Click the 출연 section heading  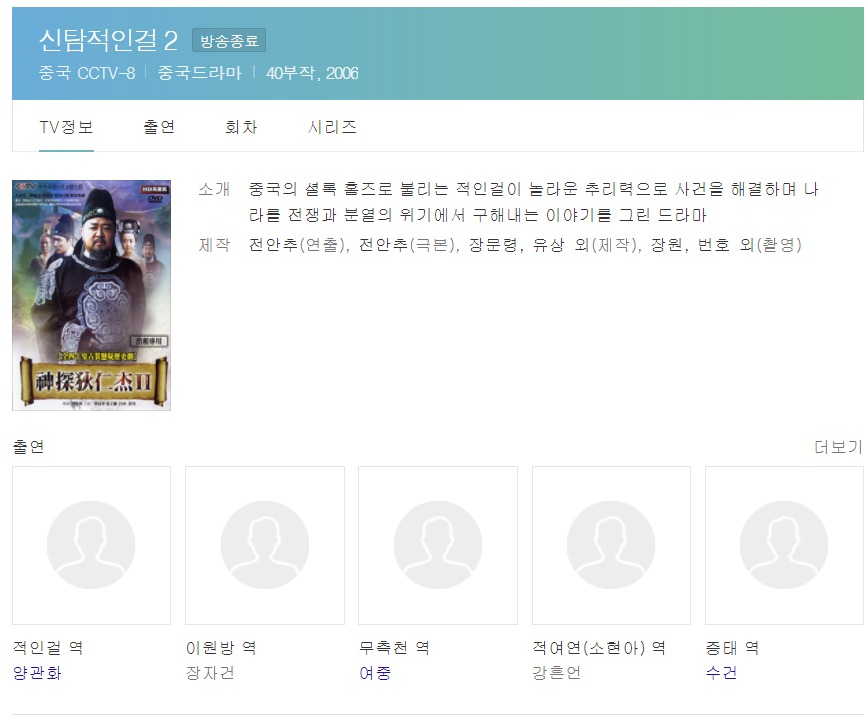click(x=28, y=447)
